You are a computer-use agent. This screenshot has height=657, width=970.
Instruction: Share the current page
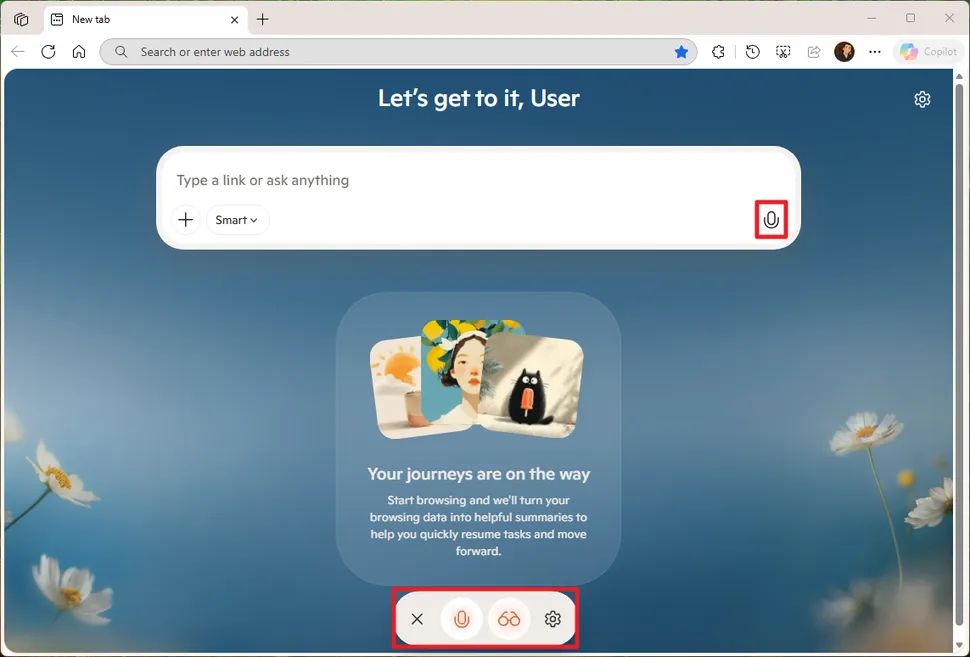click(813, 51)
